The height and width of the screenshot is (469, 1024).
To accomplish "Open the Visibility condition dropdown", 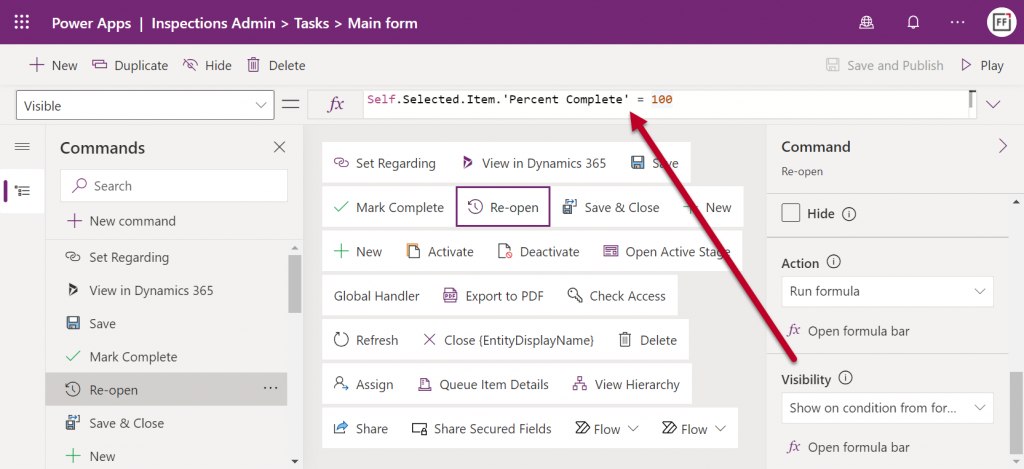I will tap(887, 408).
